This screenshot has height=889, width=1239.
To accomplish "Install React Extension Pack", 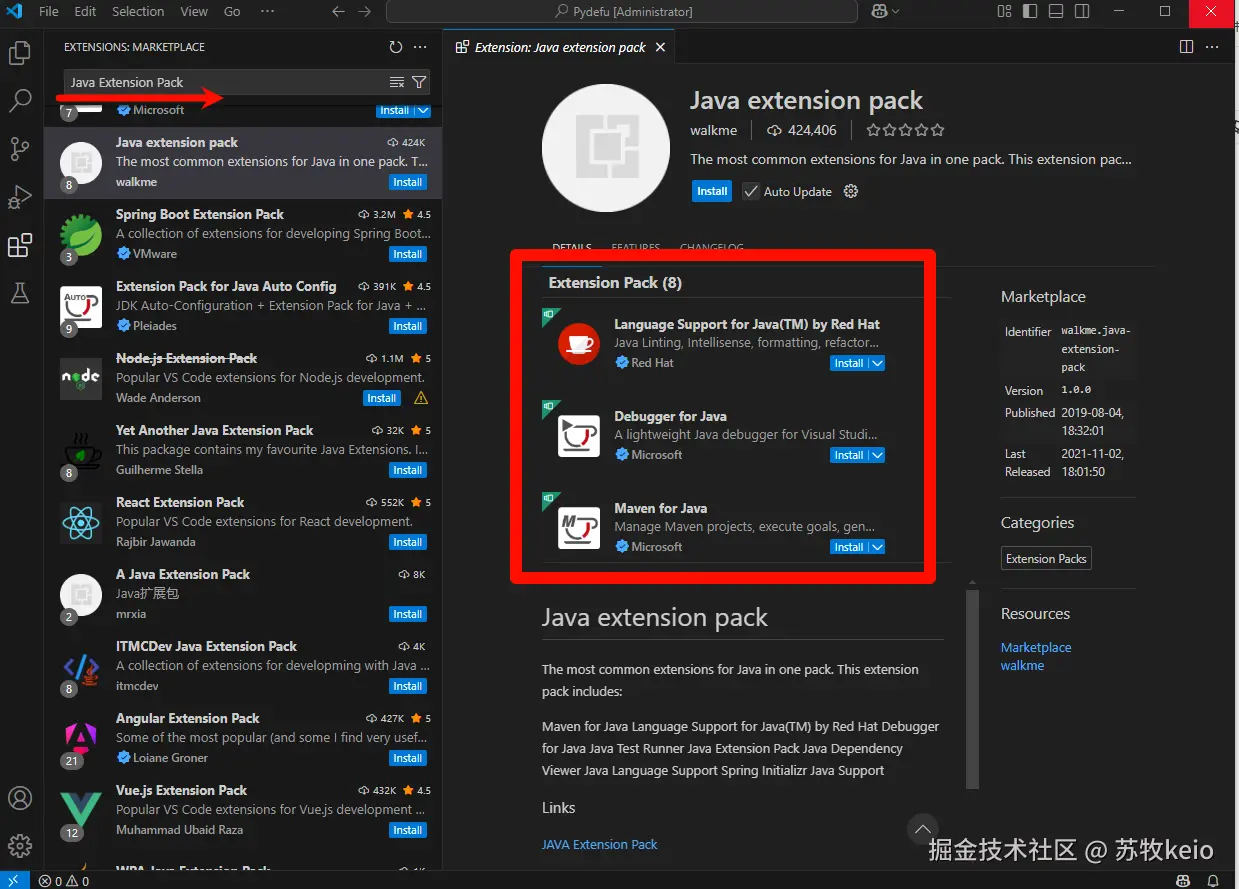I will click(x=408, y=542).
